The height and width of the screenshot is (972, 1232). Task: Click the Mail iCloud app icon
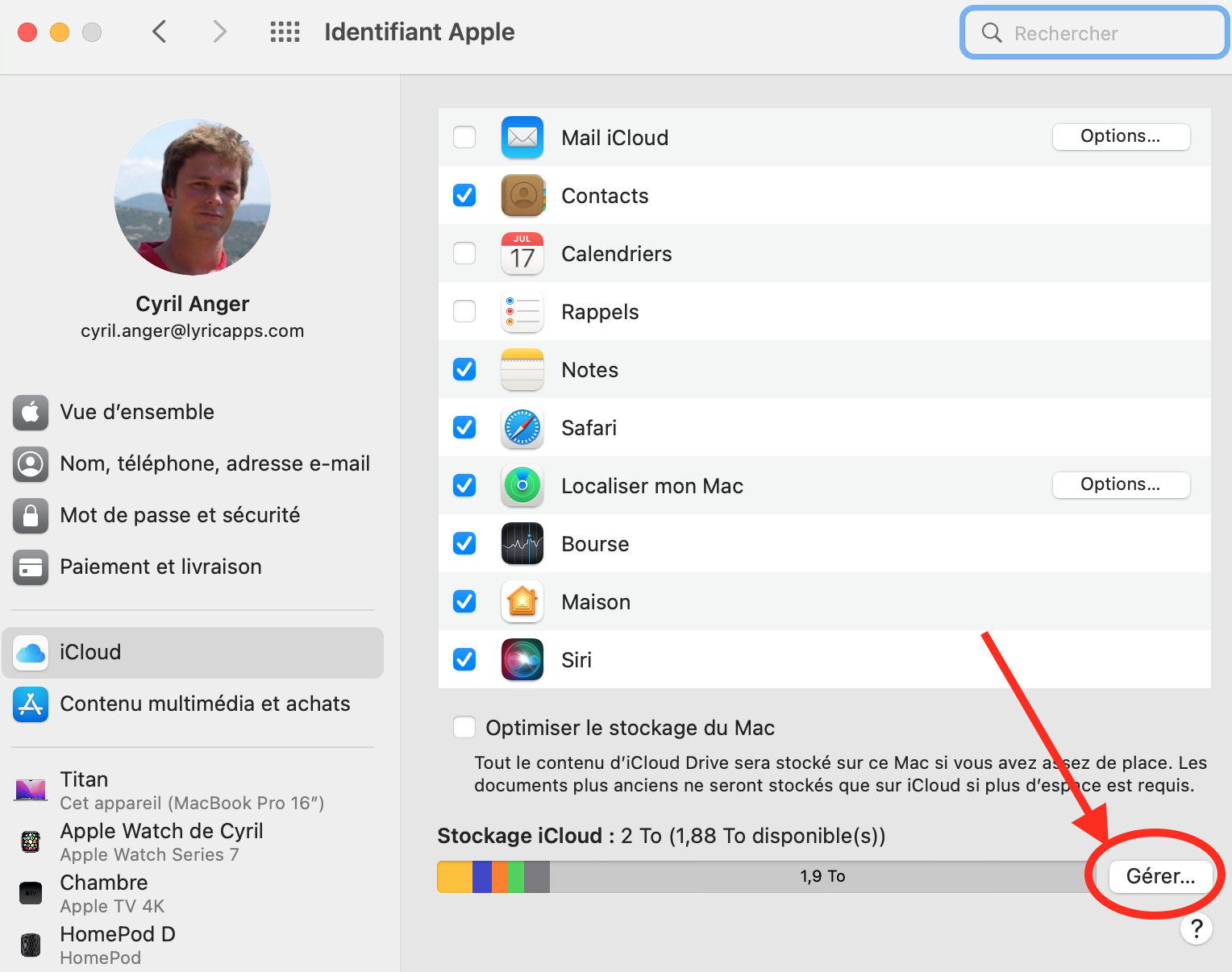pos(522,137)
